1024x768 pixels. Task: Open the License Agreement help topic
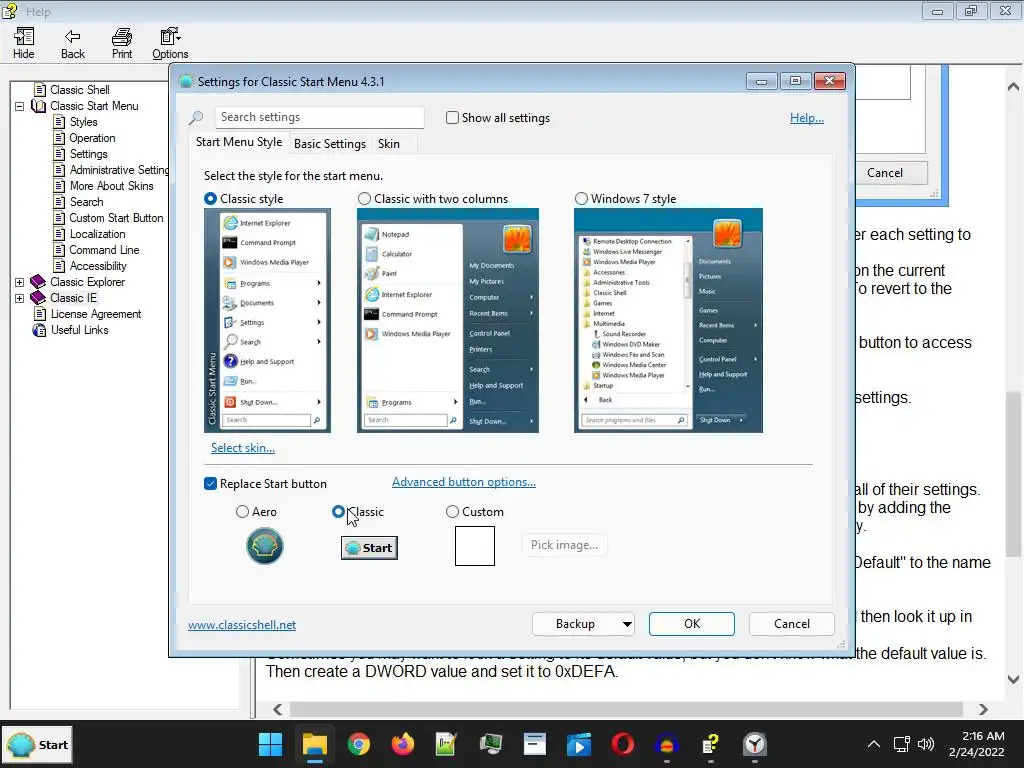[96, 314]
